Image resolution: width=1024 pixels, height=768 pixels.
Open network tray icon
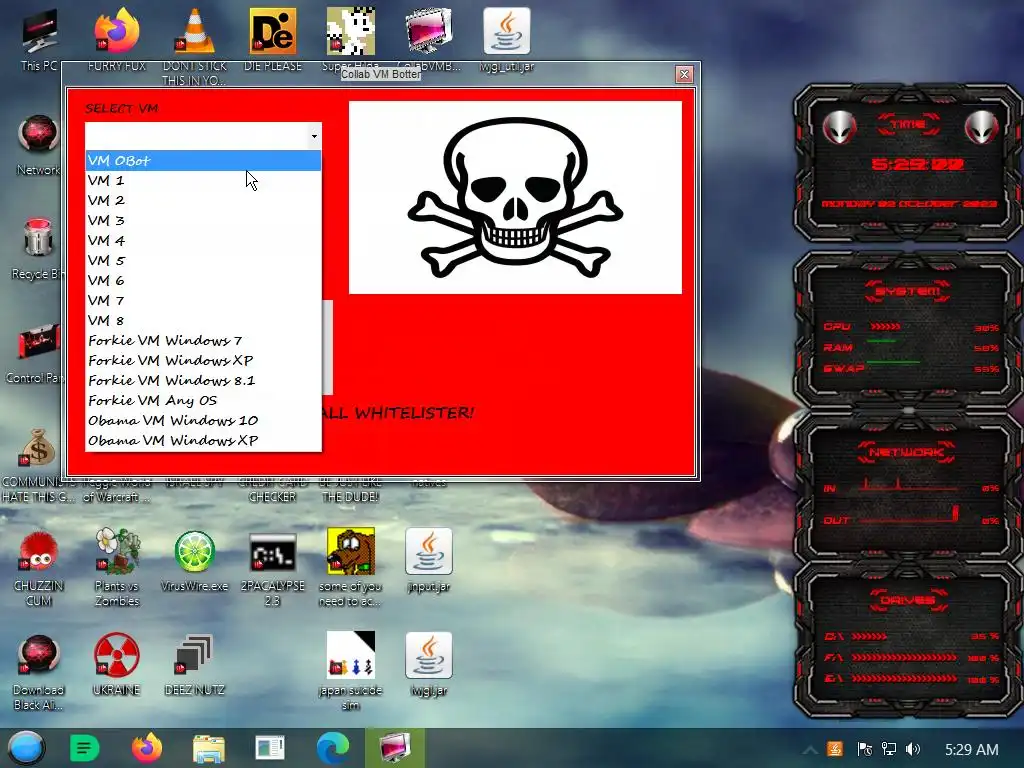(x=889, y=749)
